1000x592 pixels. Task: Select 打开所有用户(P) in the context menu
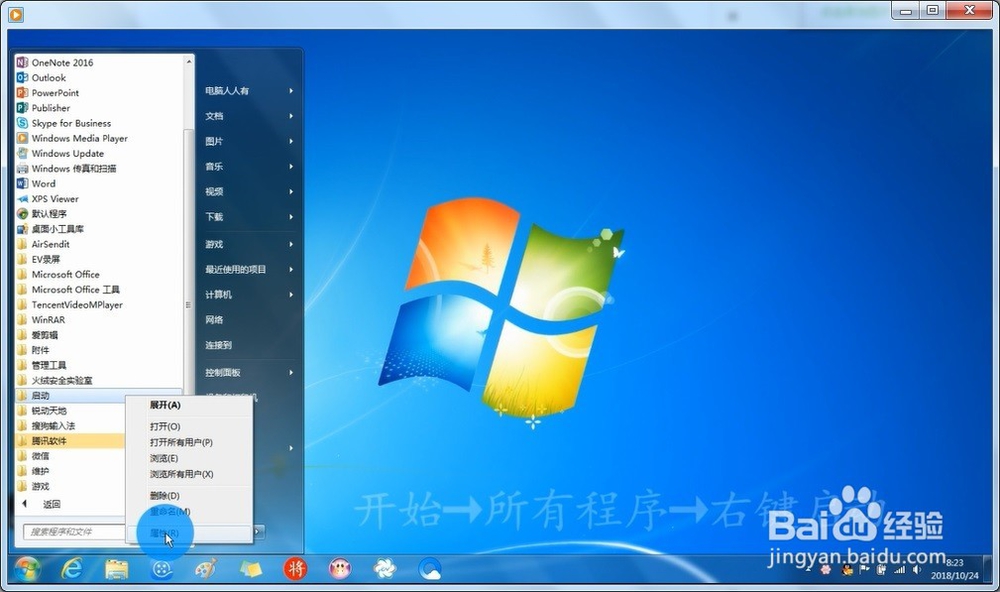tap(189, 443)
